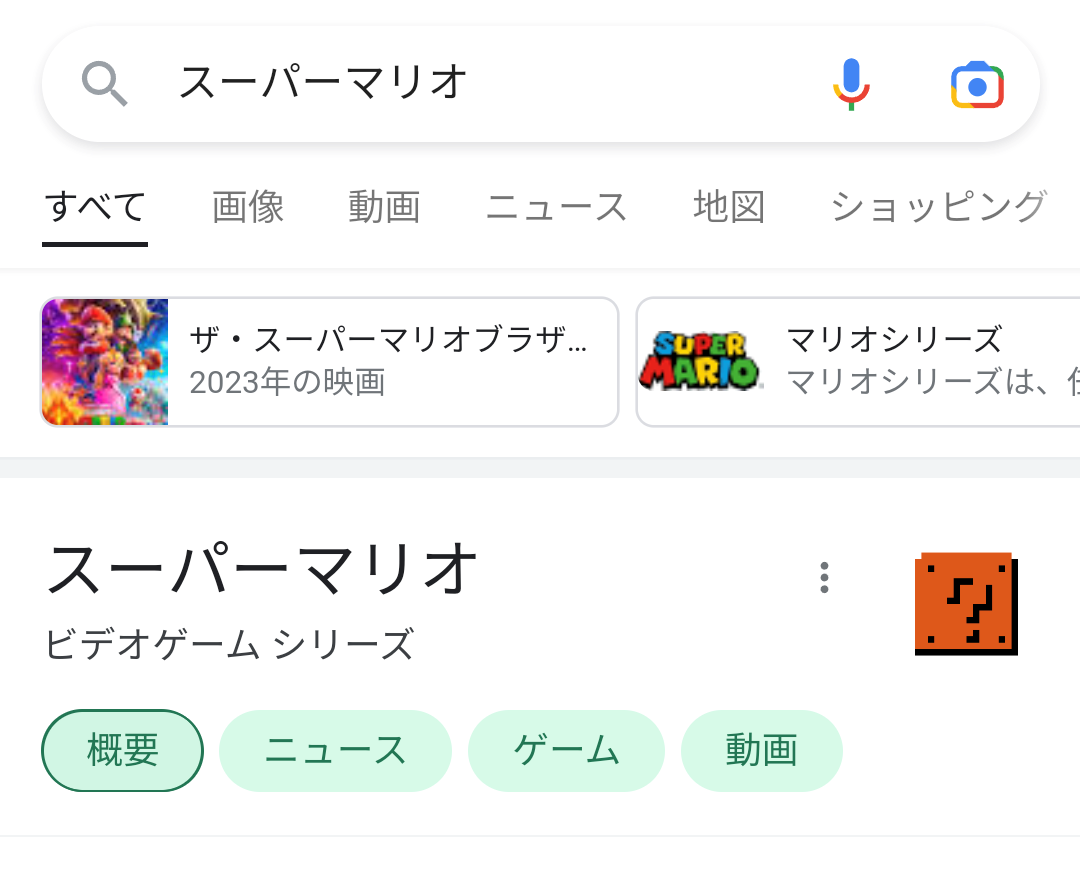Open Google Lens camera search
The image size is (1080, 872).
(978, 85)
